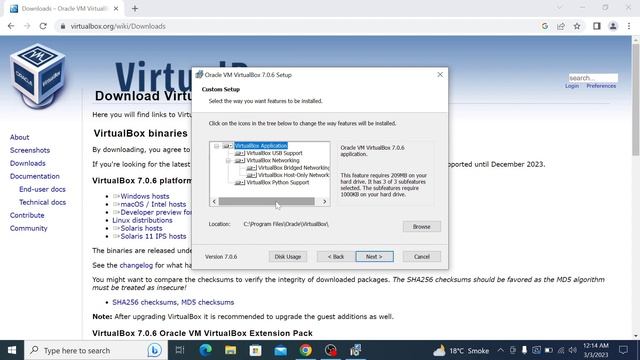Click the feature tree's right scroll arrow
The image size is (640, 360).
[x=324, y=202]
